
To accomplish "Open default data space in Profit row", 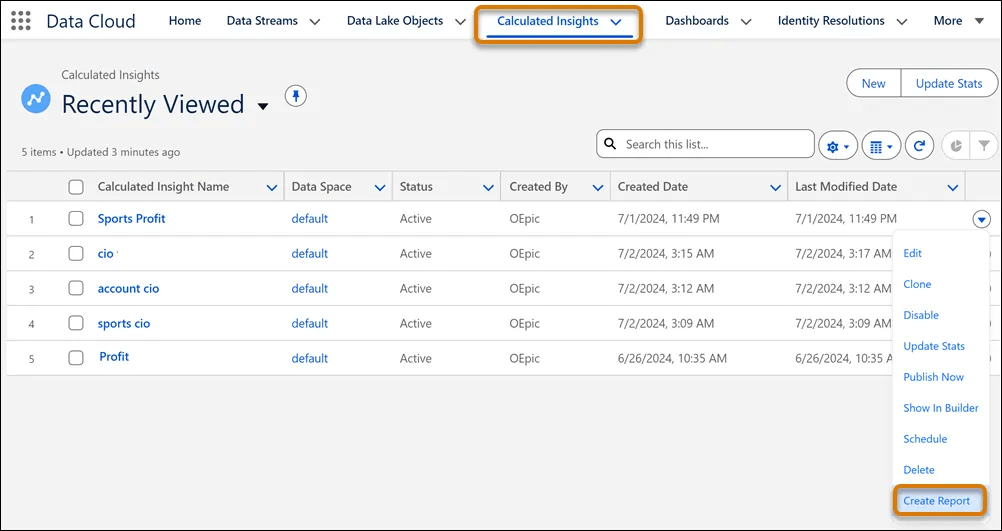I will tap(309, 358).
